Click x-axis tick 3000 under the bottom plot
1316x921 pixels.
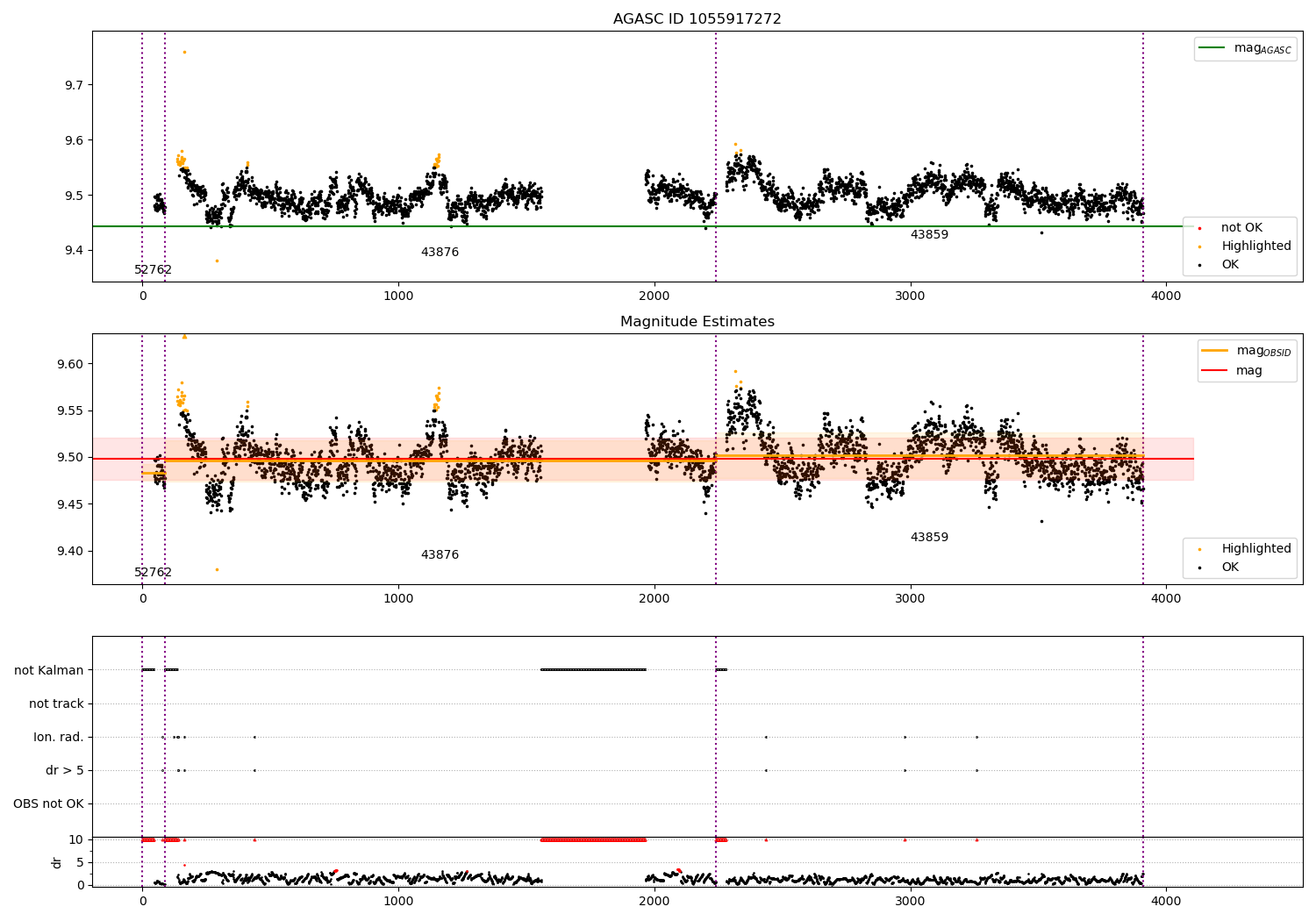tap(910, 901)
